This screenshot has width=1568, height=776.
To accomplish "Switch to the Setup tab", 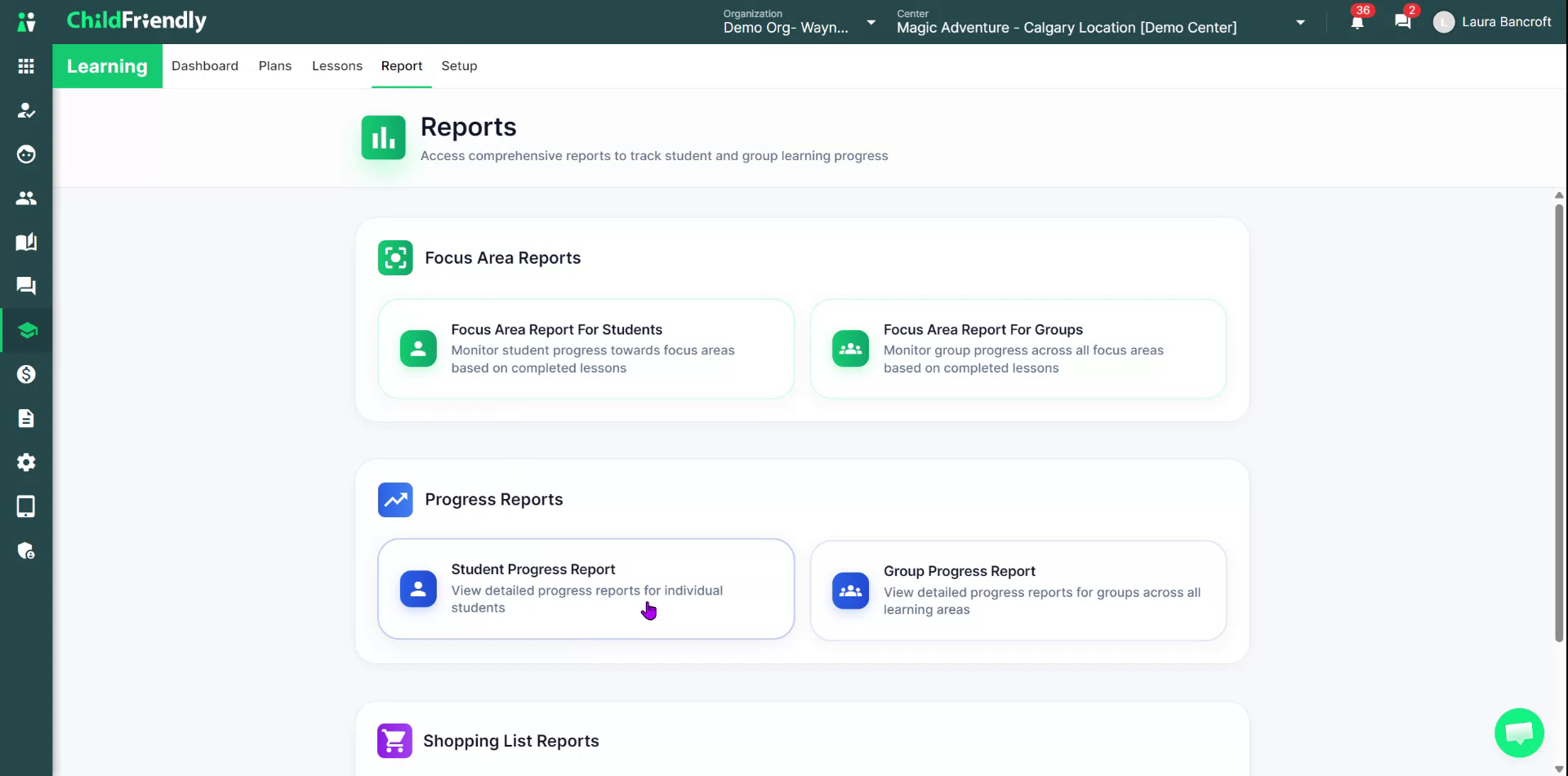I will click(459, 66).
